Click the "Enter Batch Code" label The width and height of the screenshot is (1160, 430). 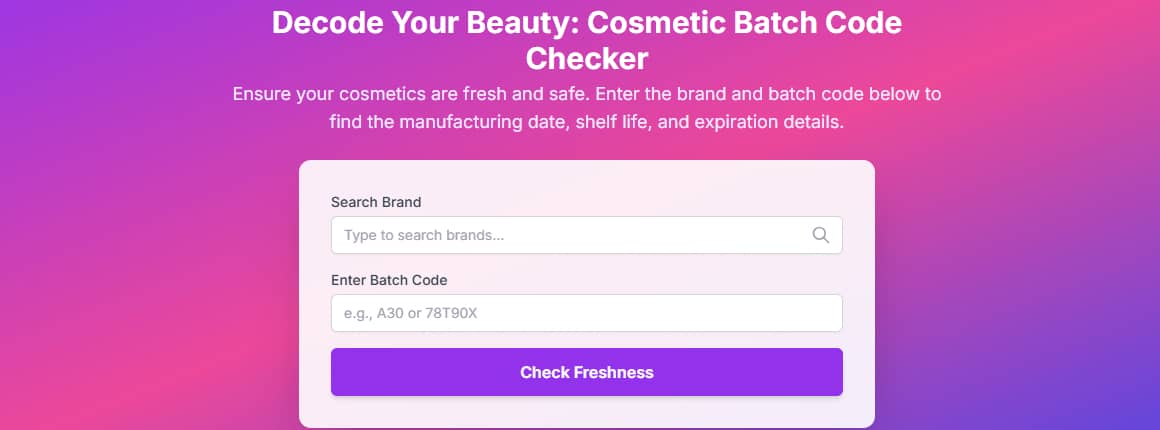[x=389, y=280]
